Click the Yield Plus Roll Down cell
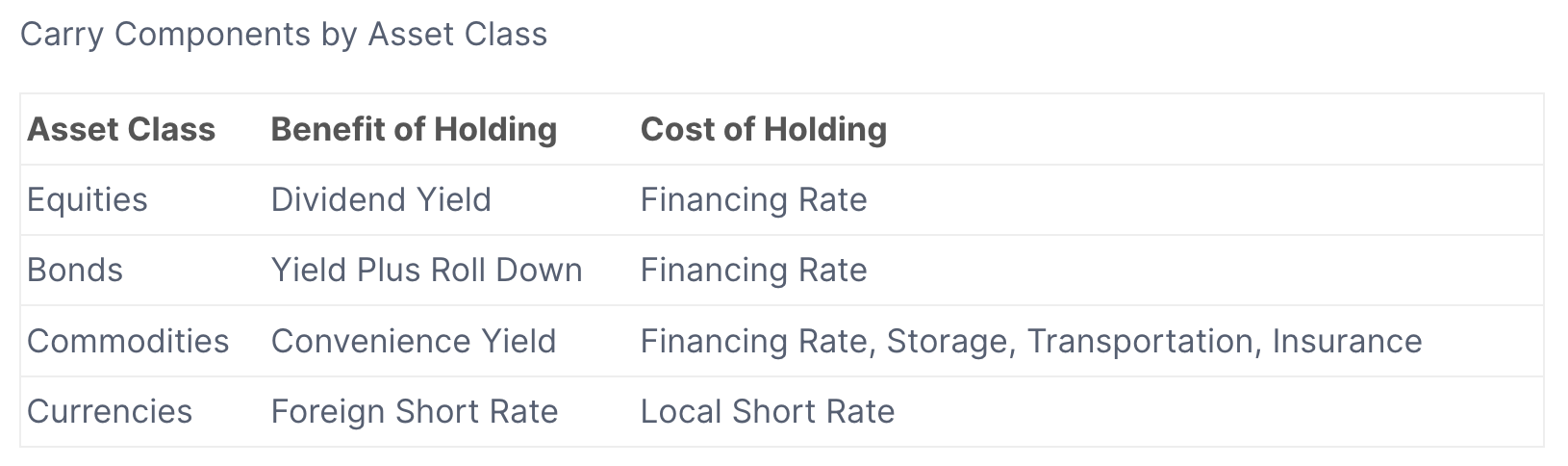The width and height of the screenshot is (1568, 466). point(426,271)
